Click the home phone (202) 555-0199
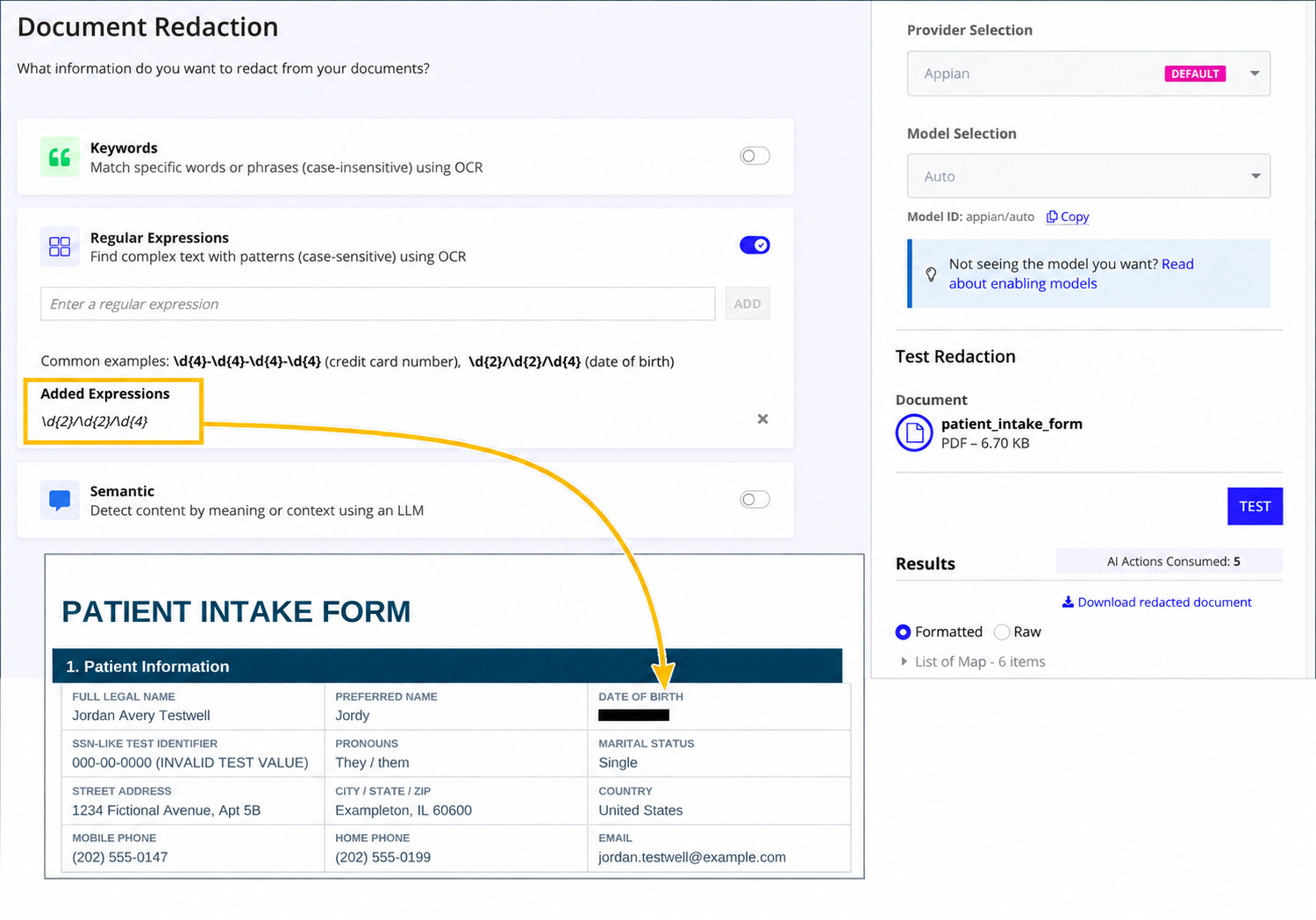Screen dimensions: 1316x920 click(x=383, y=857)
